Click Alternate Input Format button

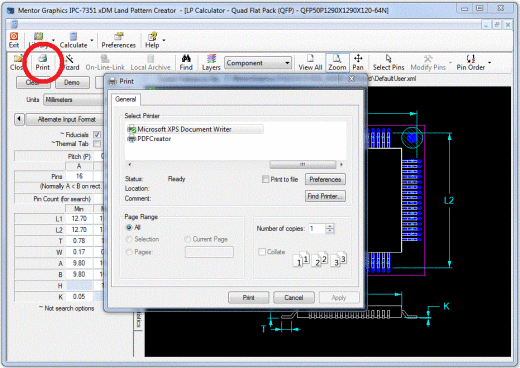pos(65,119)
